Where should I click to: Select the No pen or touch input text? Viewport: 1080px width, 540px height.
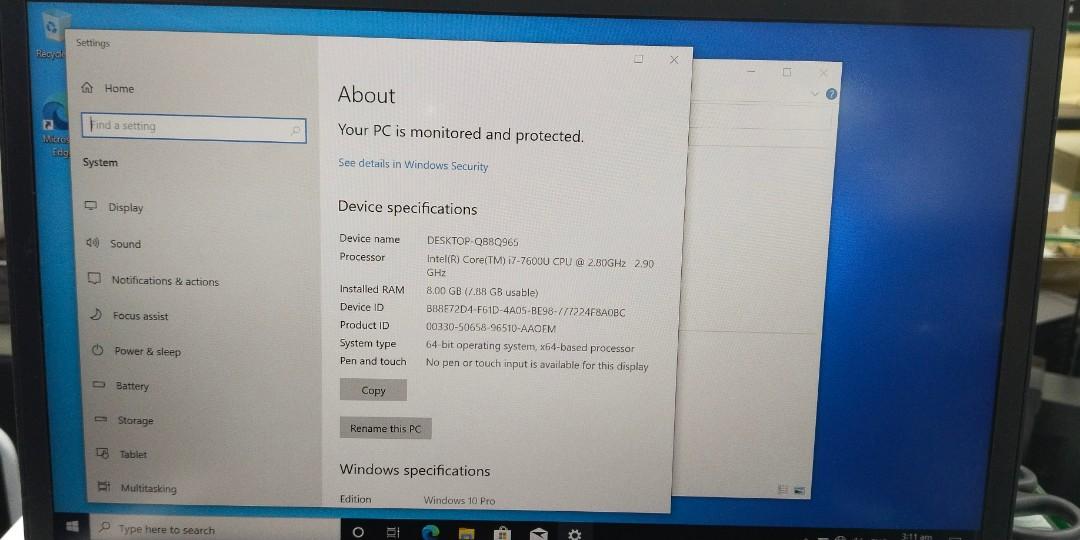pyautogui.click(x=537, y=364)
